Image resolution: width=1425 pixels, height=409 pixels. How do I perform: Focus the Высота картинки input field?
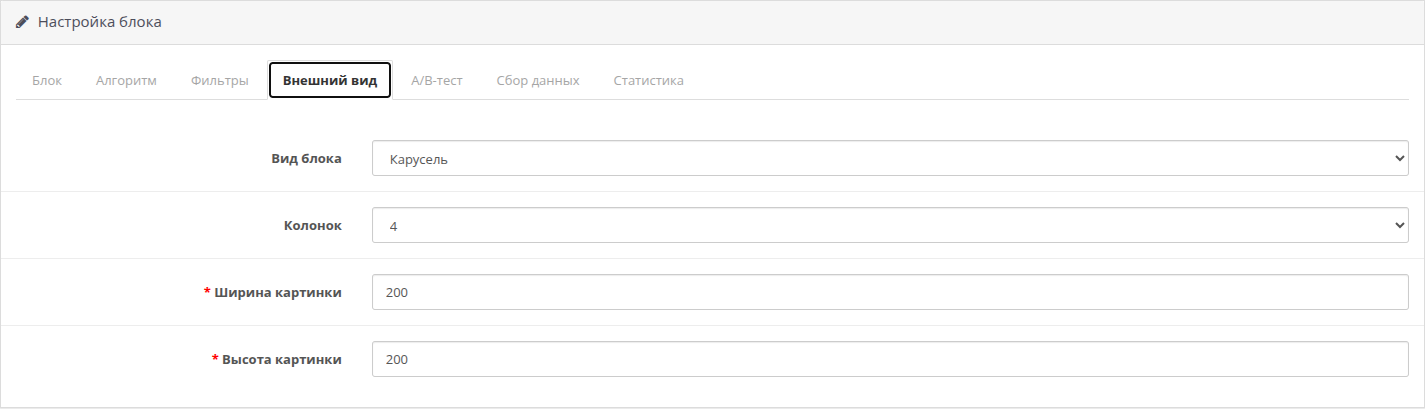[x=890, y=360]
